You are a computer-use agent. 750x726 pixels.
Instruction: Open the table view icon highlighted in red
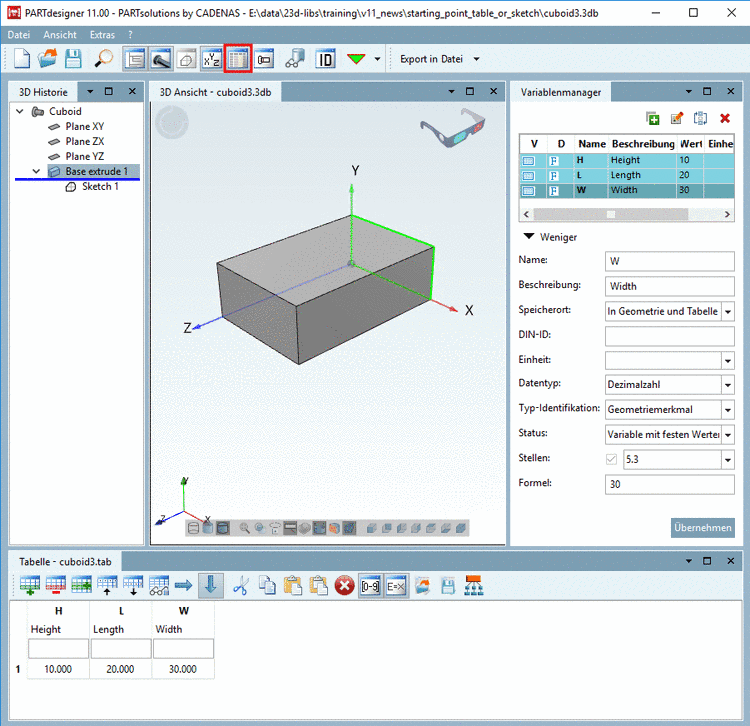[237, 59]
